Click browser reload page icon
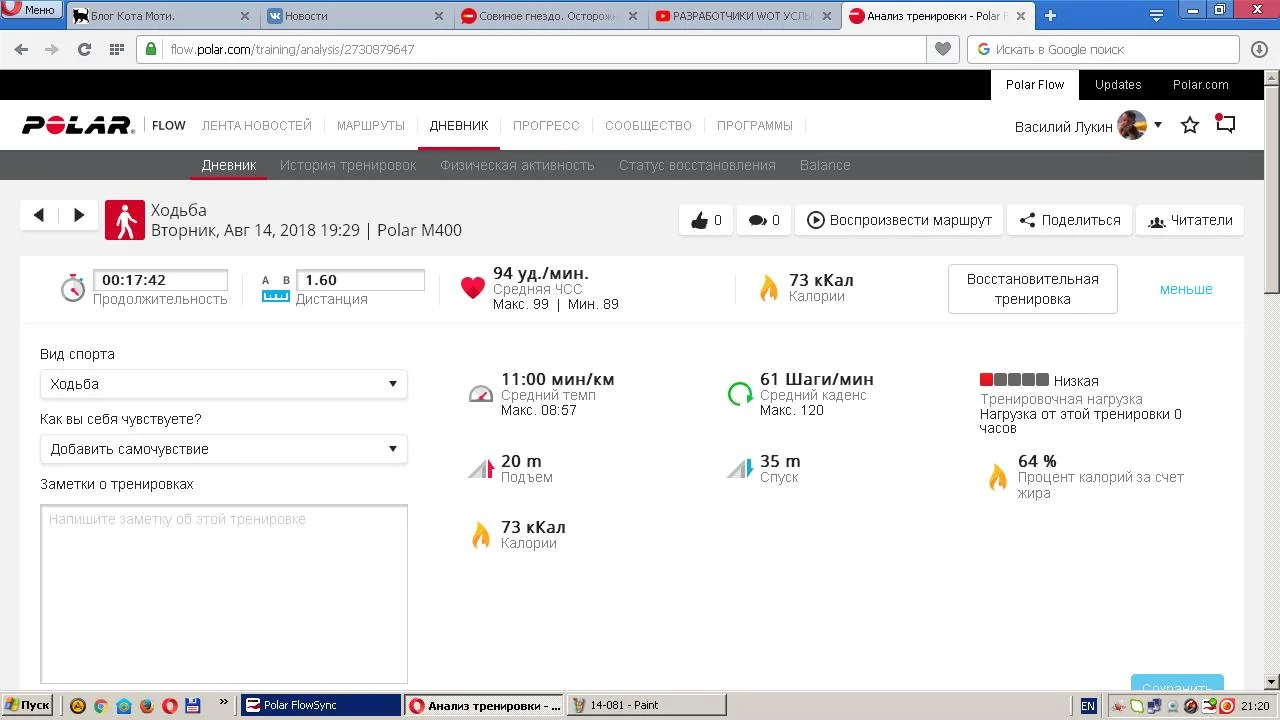1280x720 pixels. pyautogui.click(x=84, y=49)
